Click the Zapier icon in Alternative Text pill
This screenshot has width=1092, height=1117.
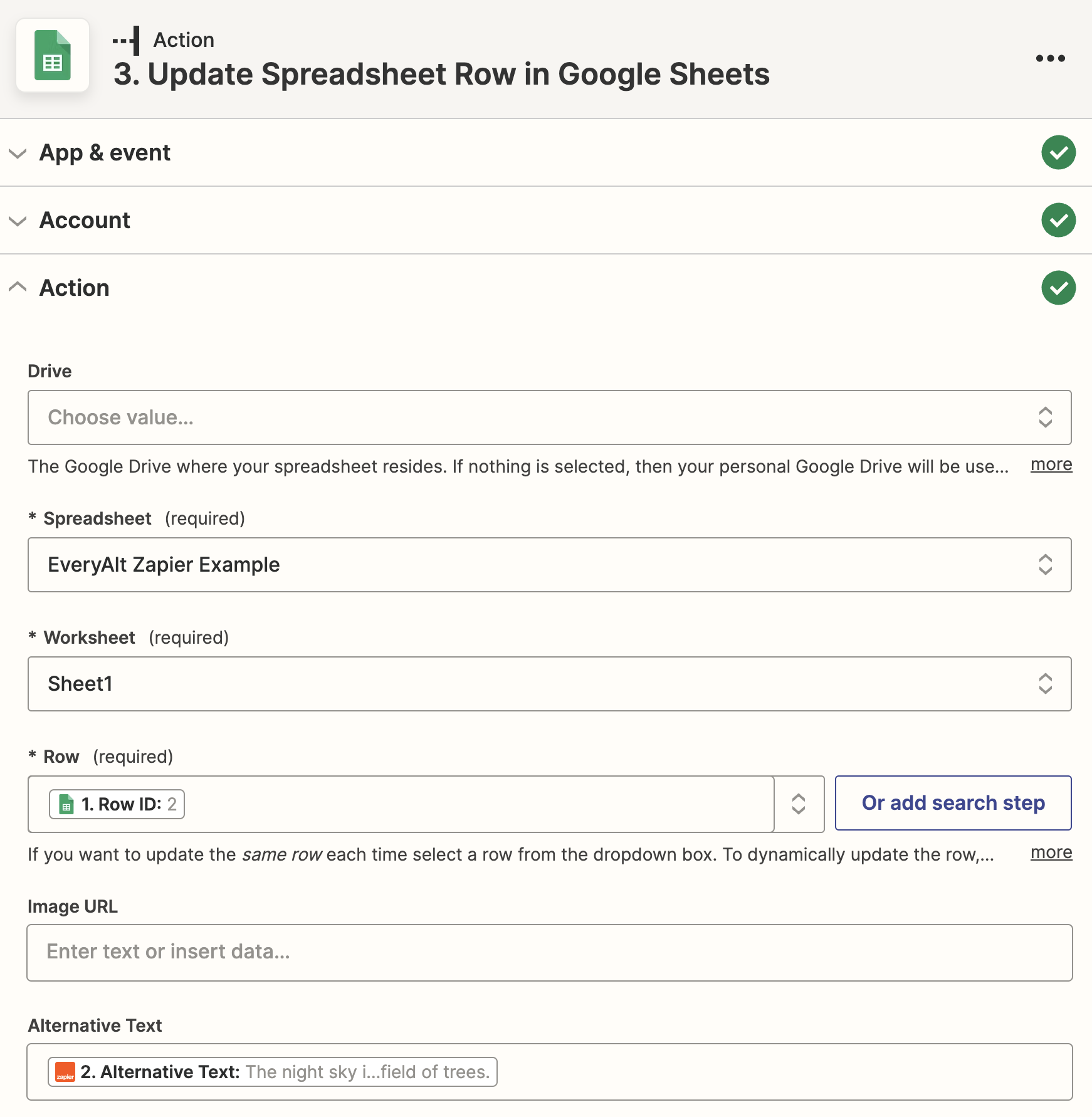click(65, 1072)
